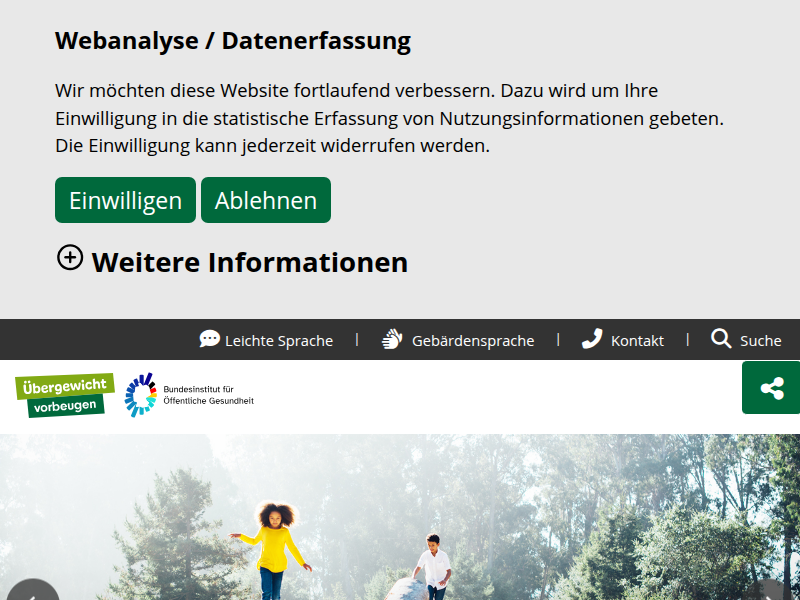Click the telephone Kontakt icon
Image resolution: width=800 pixels, height=600 pixels.
592,340
